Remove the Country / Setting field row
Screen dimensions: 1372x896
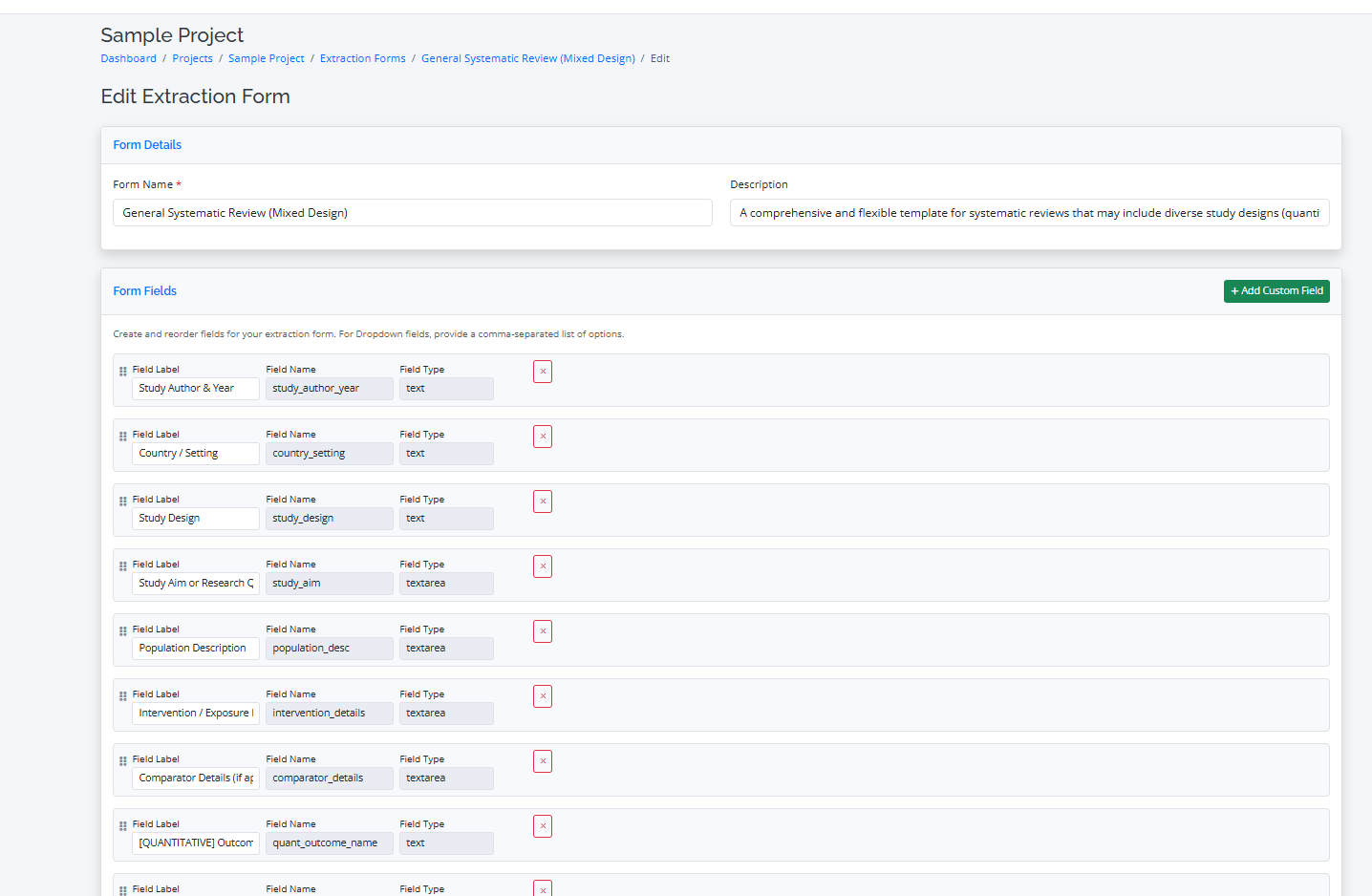543,437
